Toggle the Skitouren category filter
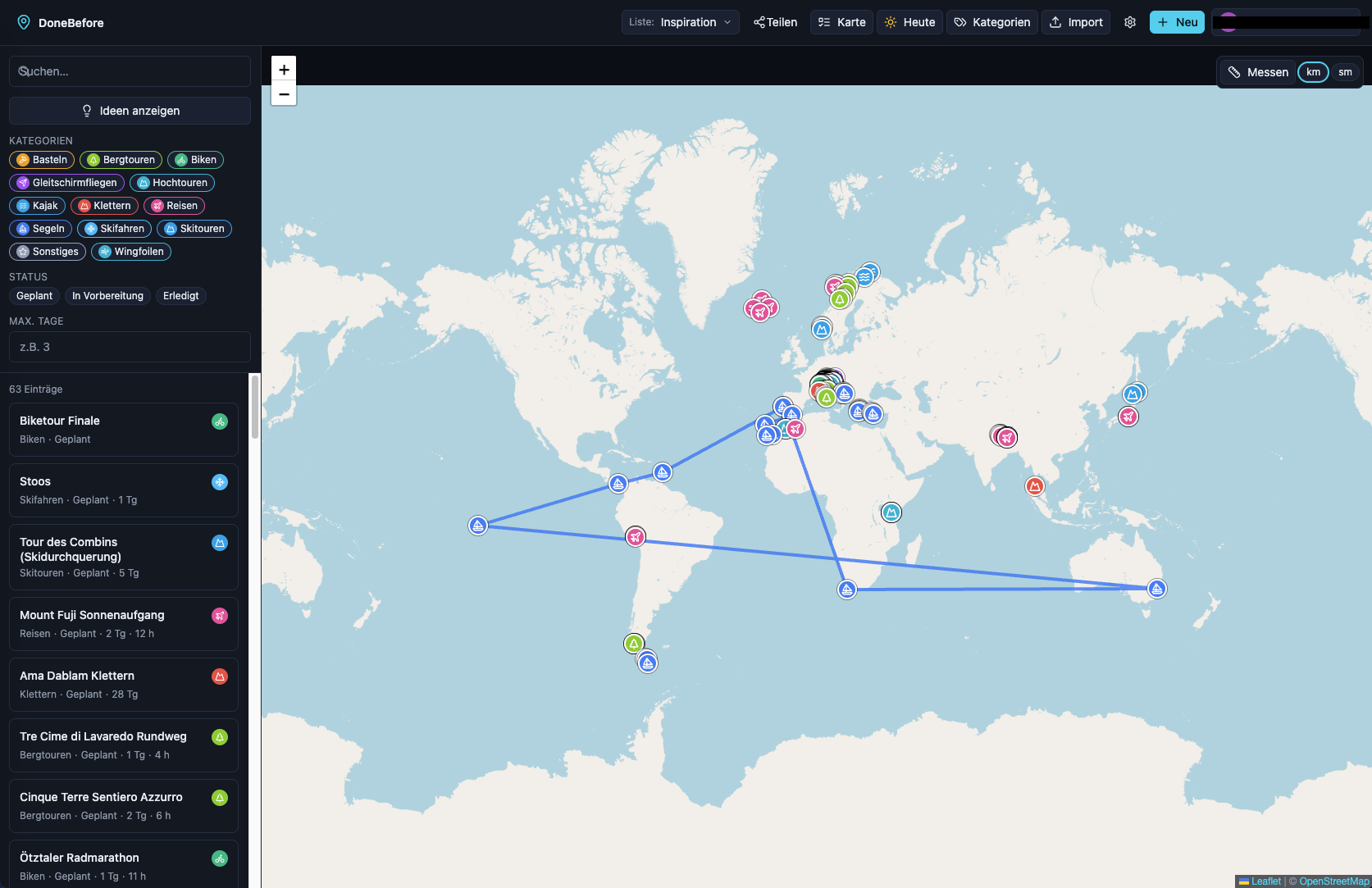1372x888 pixels. 194,229
